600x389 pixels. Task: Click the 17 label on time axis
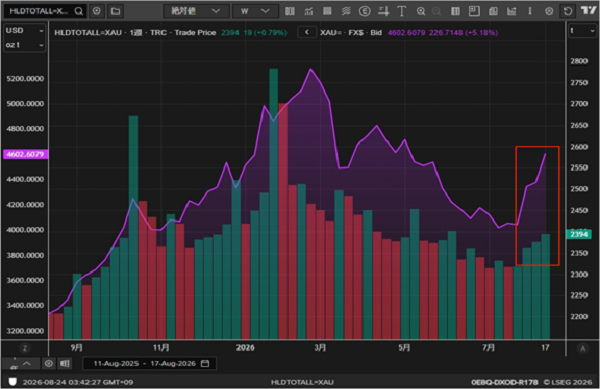coord(545,347)
